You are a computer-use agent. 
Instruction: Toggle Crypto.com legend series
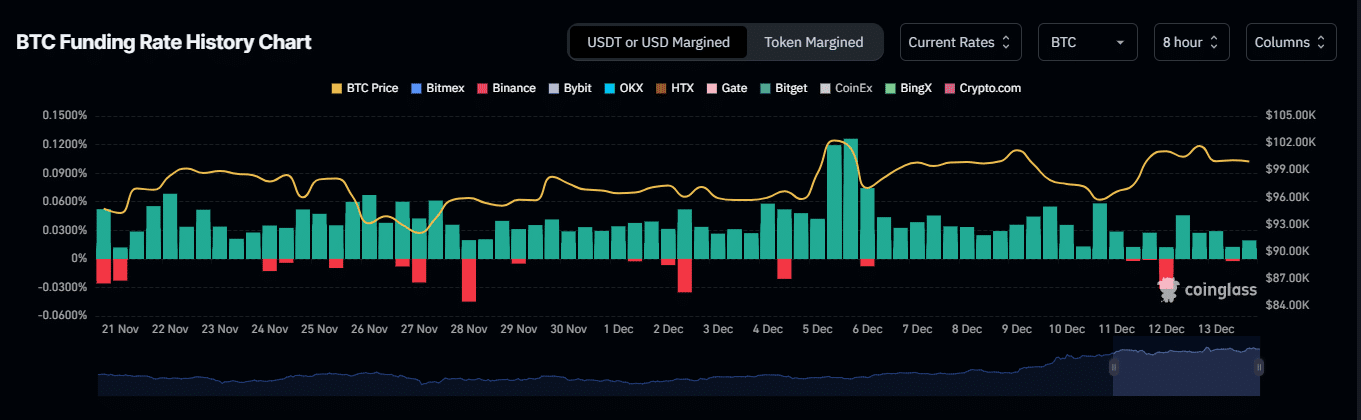[982, 88]
